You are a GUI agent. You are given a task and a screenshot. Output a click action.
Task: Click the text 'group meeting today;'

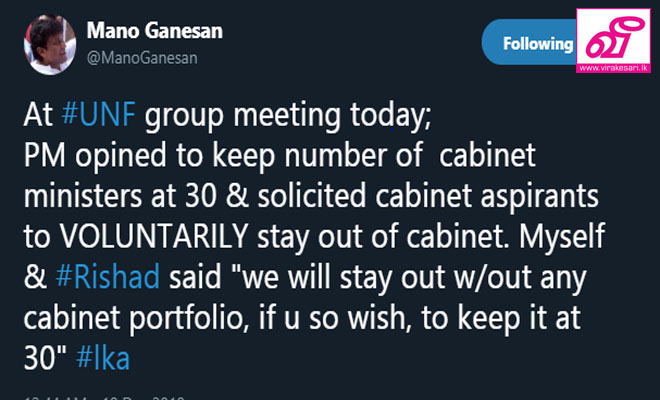pyautogui.click(x=288, y=116)
